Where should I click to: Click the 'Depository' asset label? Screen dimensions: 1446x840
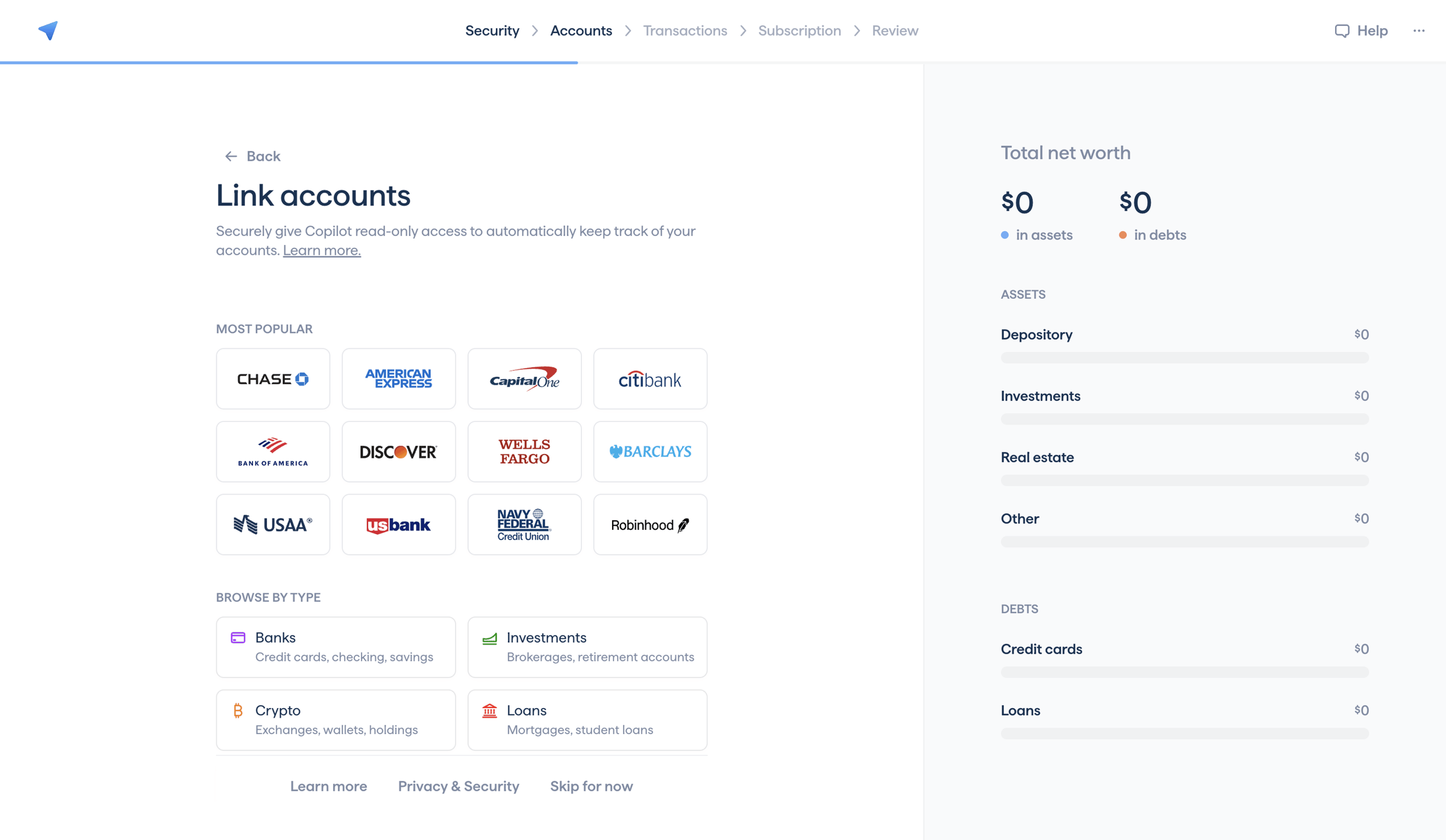[1036, 335]
